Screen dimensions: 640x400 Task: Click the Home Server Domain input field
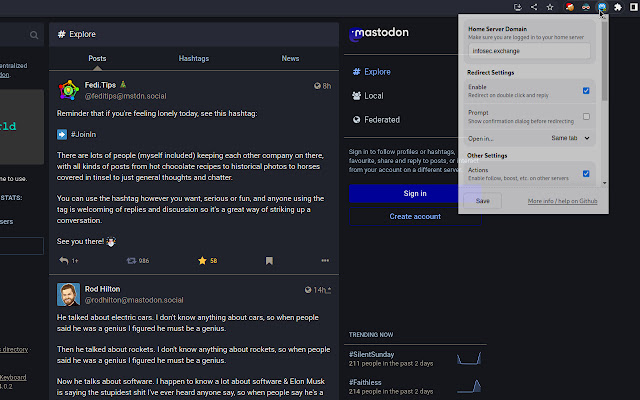click(x=528, y=50)
